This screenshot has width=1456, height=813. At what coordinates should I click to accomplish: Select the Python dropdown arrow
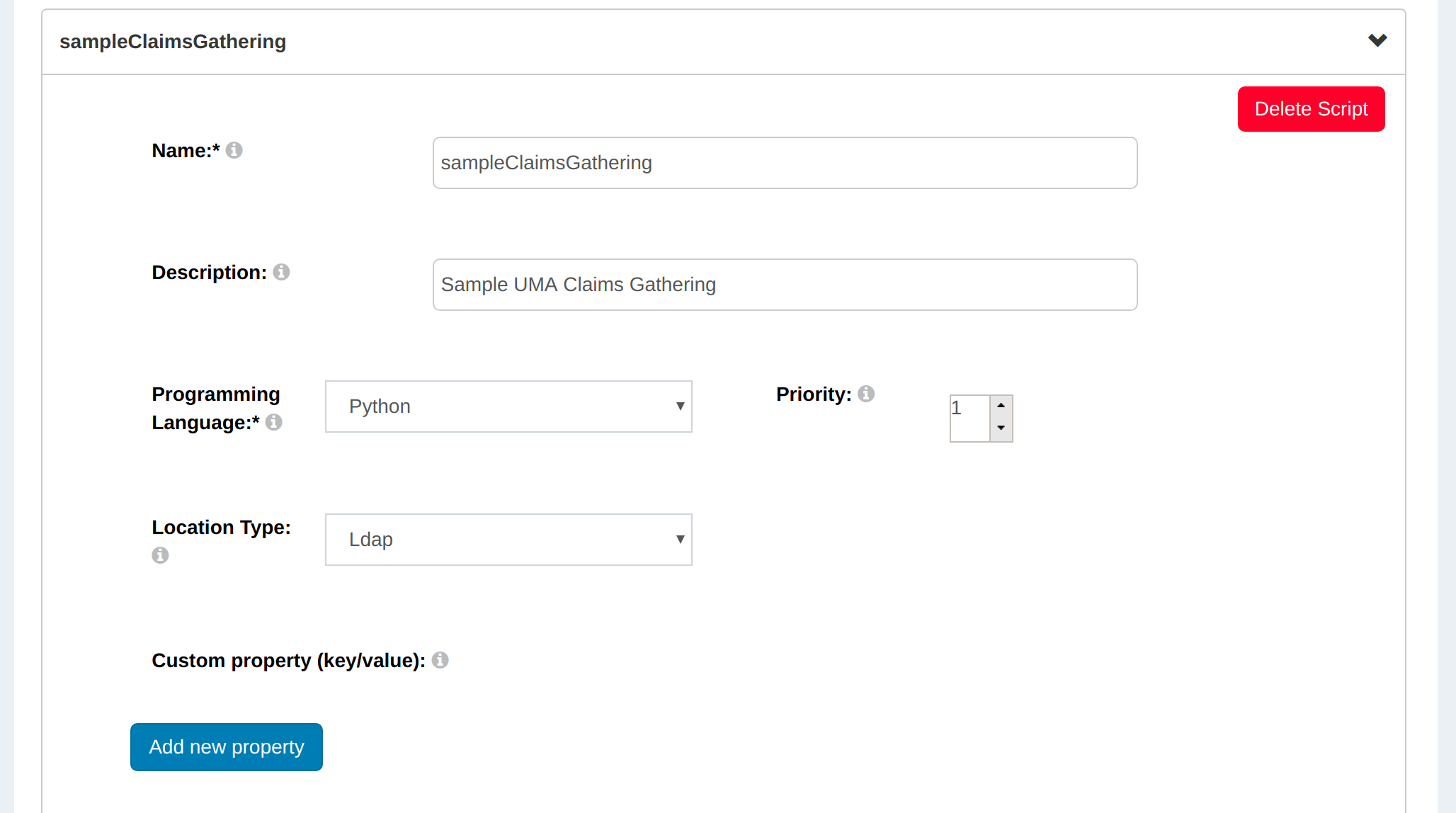coord(679,406)
